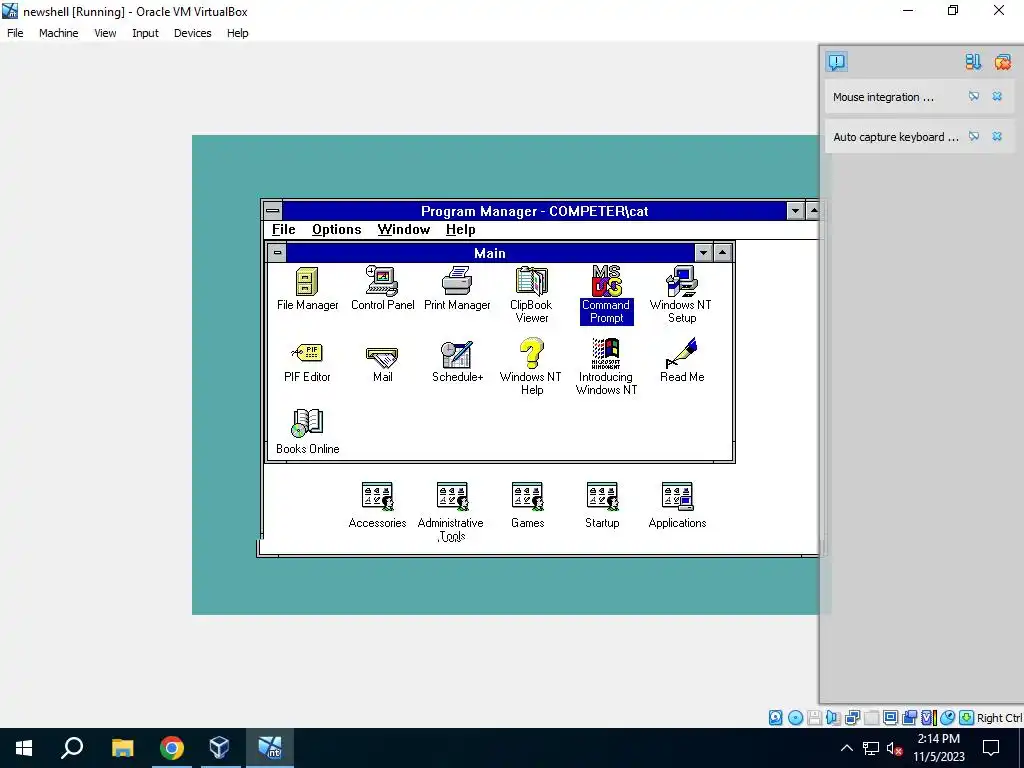Viewport: 1024px width, 768px height.
Task: Open VirtualBox Help menu
Action: click(238, 33)
